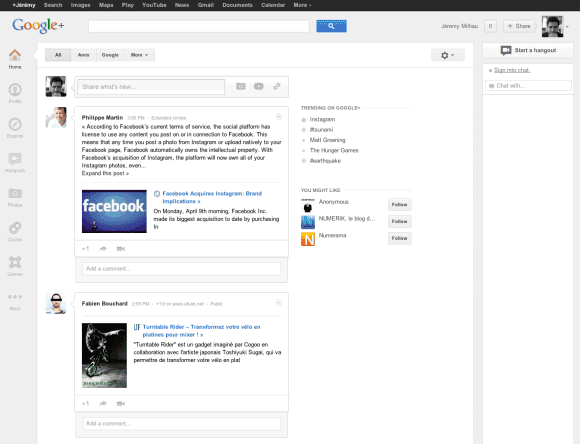
Task: Open account menu arrow beside avatar
Action: pos(567,27)
